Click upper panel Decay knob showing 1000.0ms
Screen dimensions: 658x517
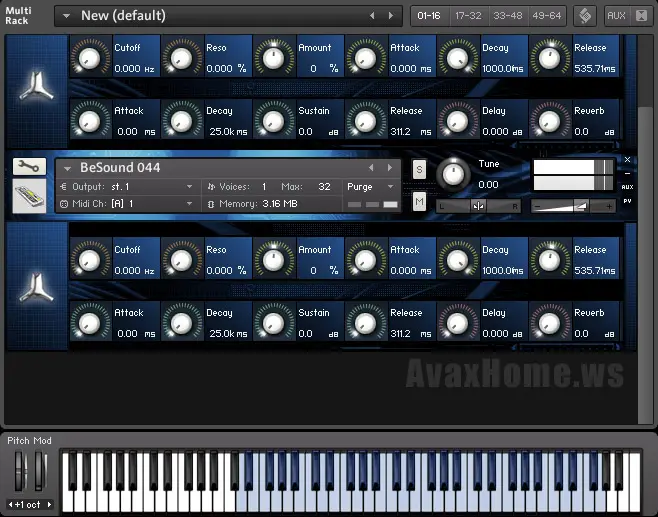coord(457,58)
